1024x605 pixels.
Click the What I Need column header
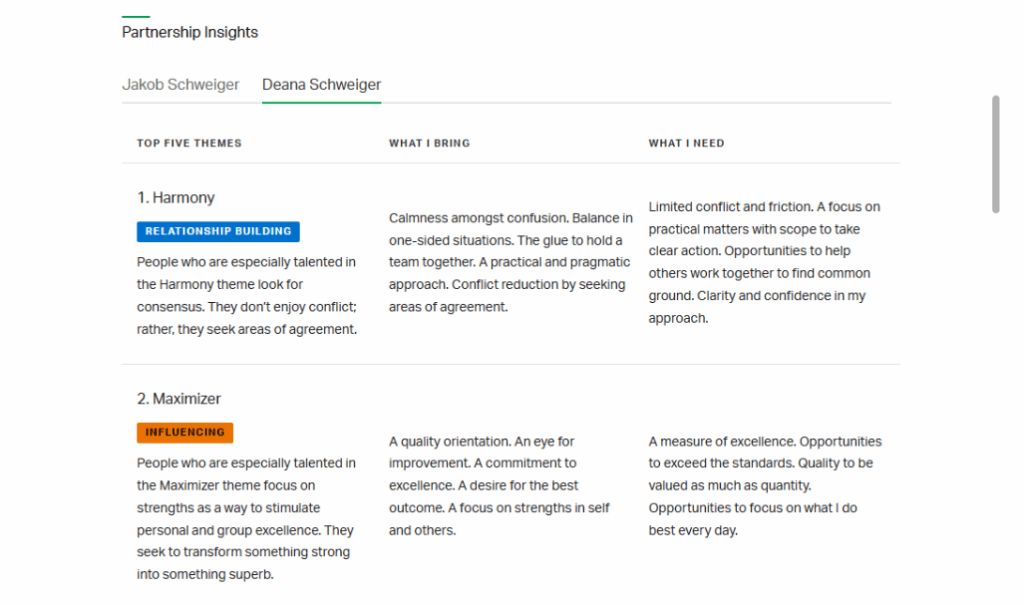click(x=686, y=143)
